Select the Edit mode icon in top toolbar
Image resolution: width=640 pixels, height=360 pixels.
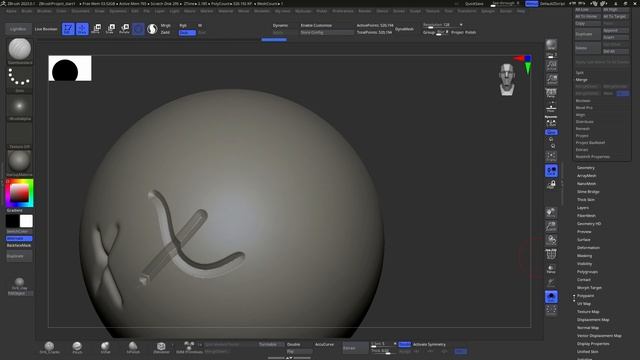68,29
